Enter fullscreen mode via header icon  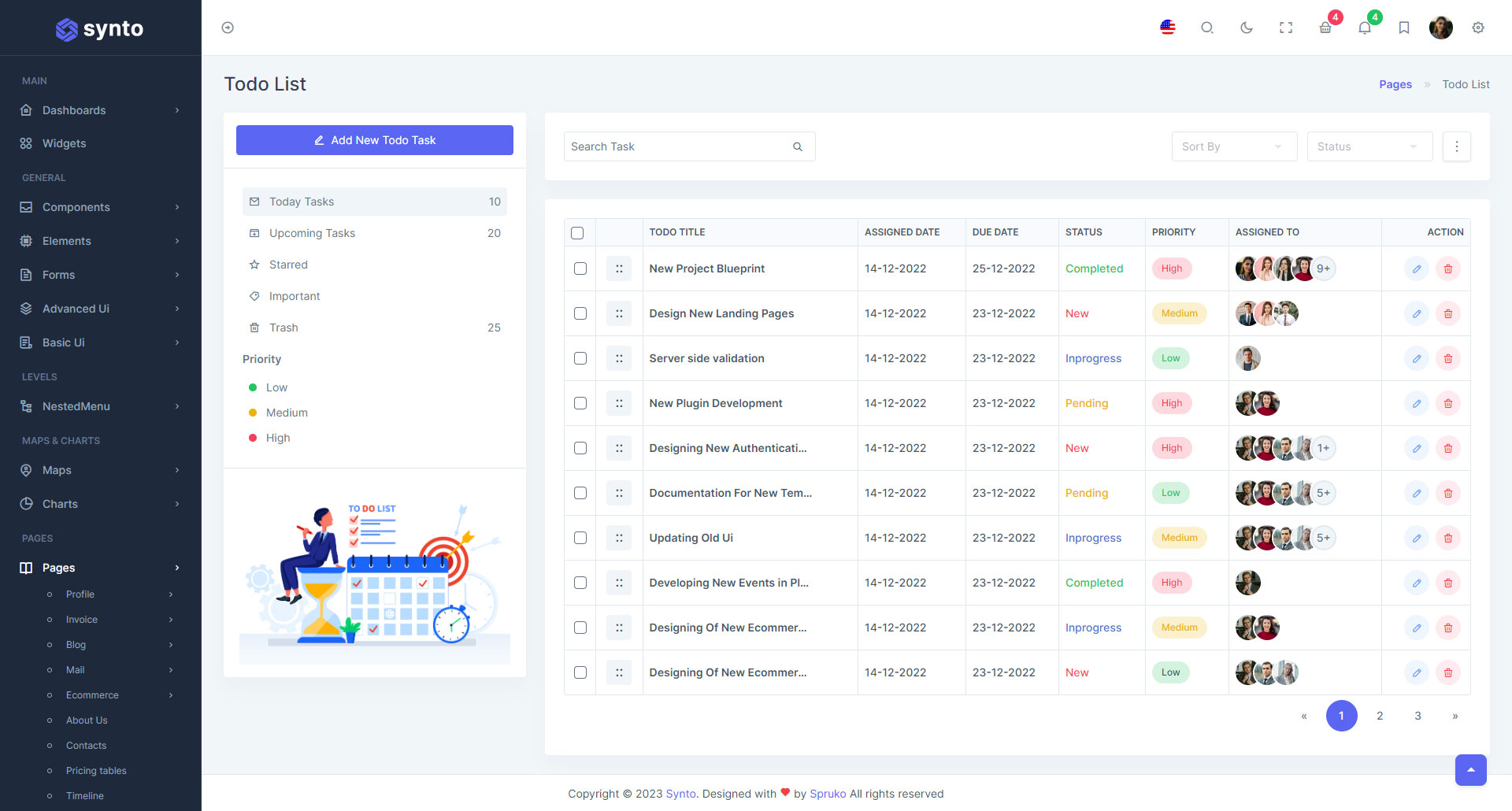click(1286, 28)
